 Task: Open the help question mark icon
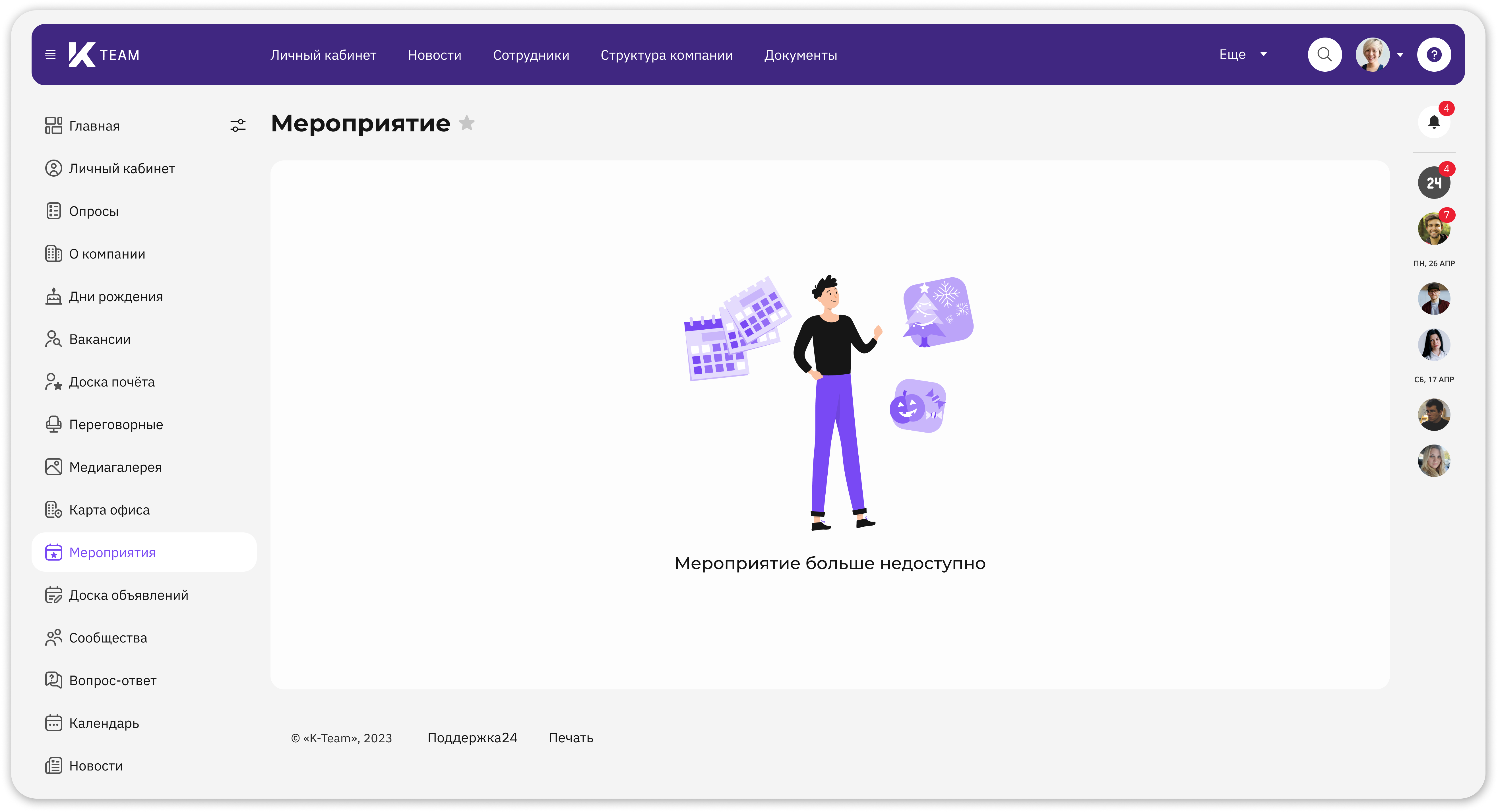click(x=1433, y=55)
